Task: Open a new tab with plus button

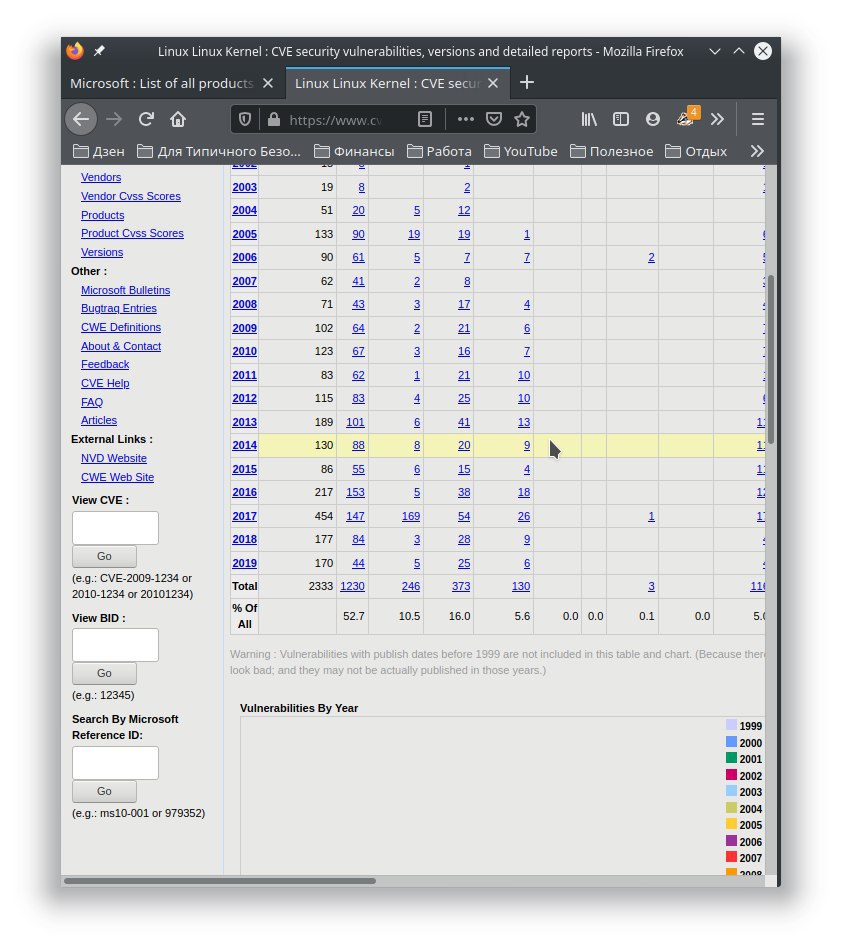Action: tap(526, 83)
